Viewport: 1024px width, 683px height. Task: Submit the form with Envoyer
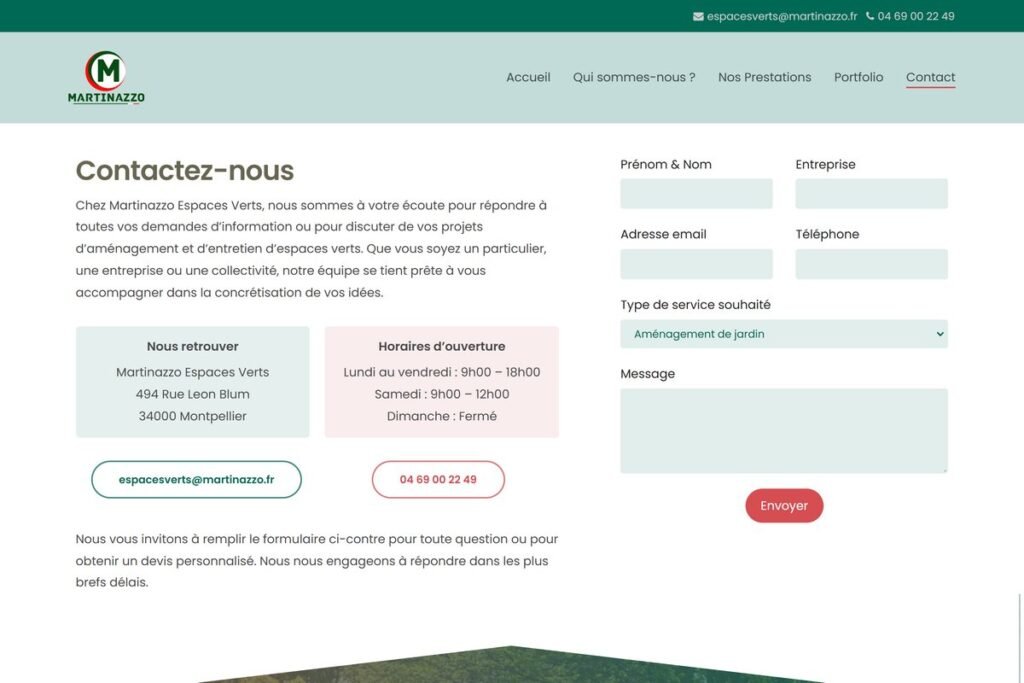click(784, 506)
